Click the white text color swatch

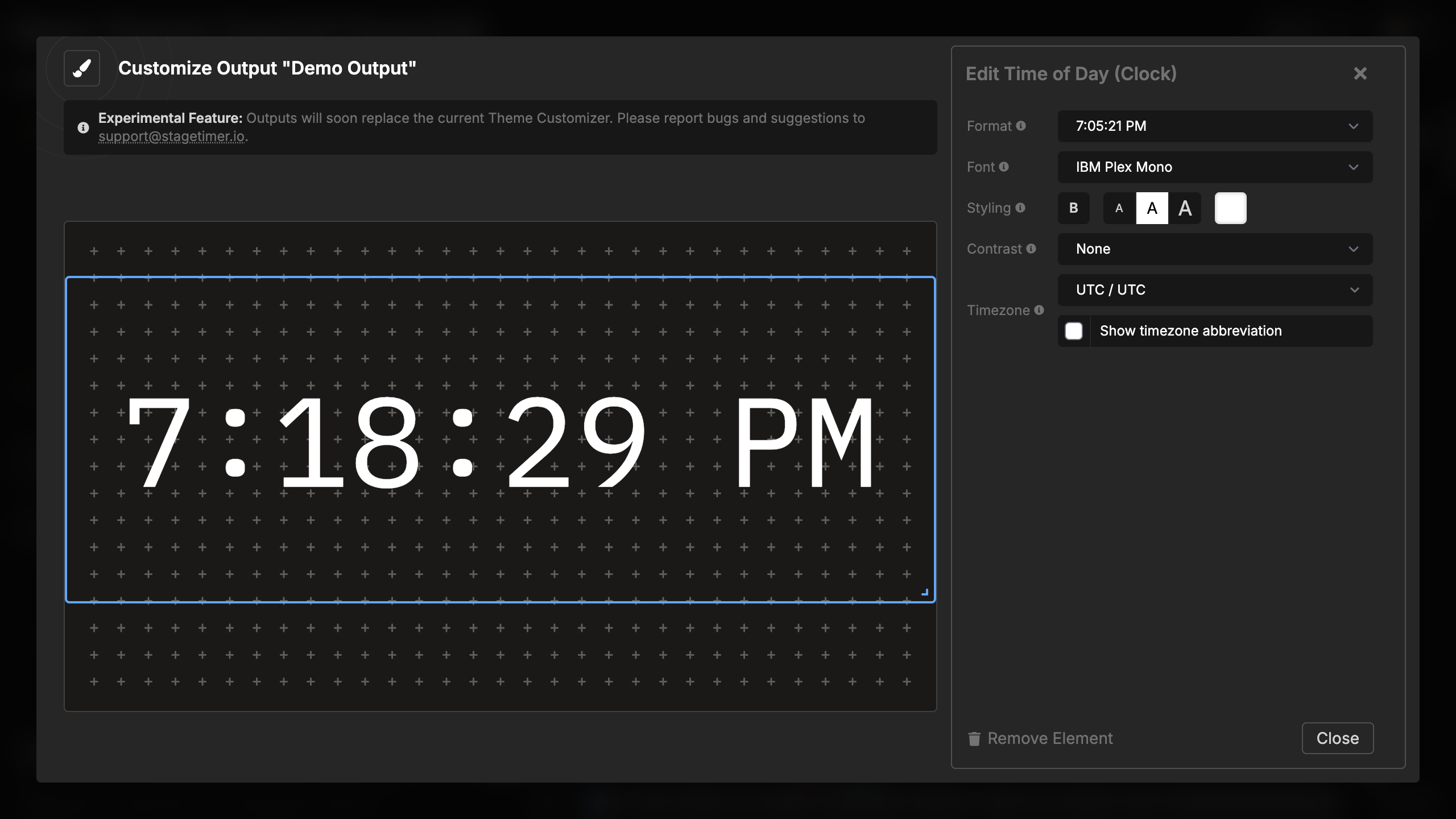(x=1230, y=208)
